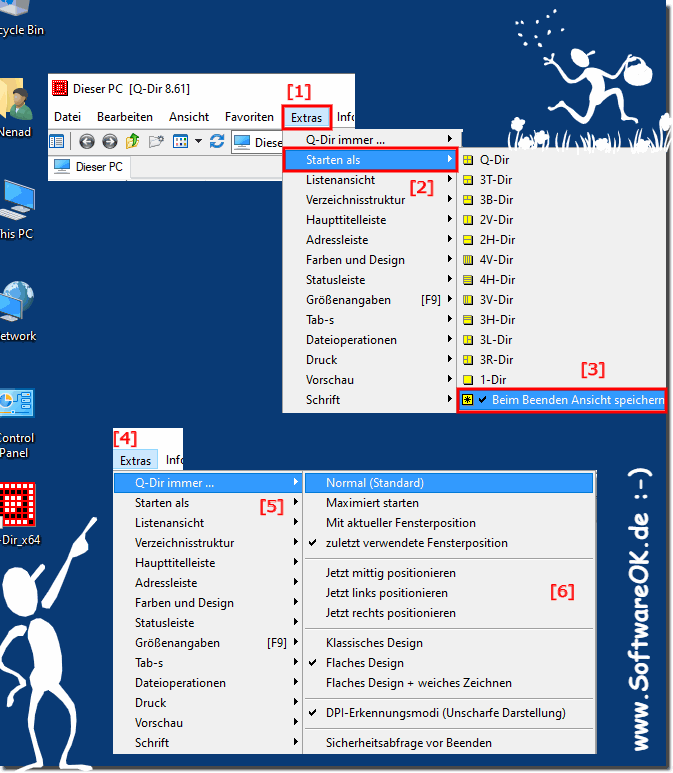Open the This PC desktop icon

click(17, 210)
